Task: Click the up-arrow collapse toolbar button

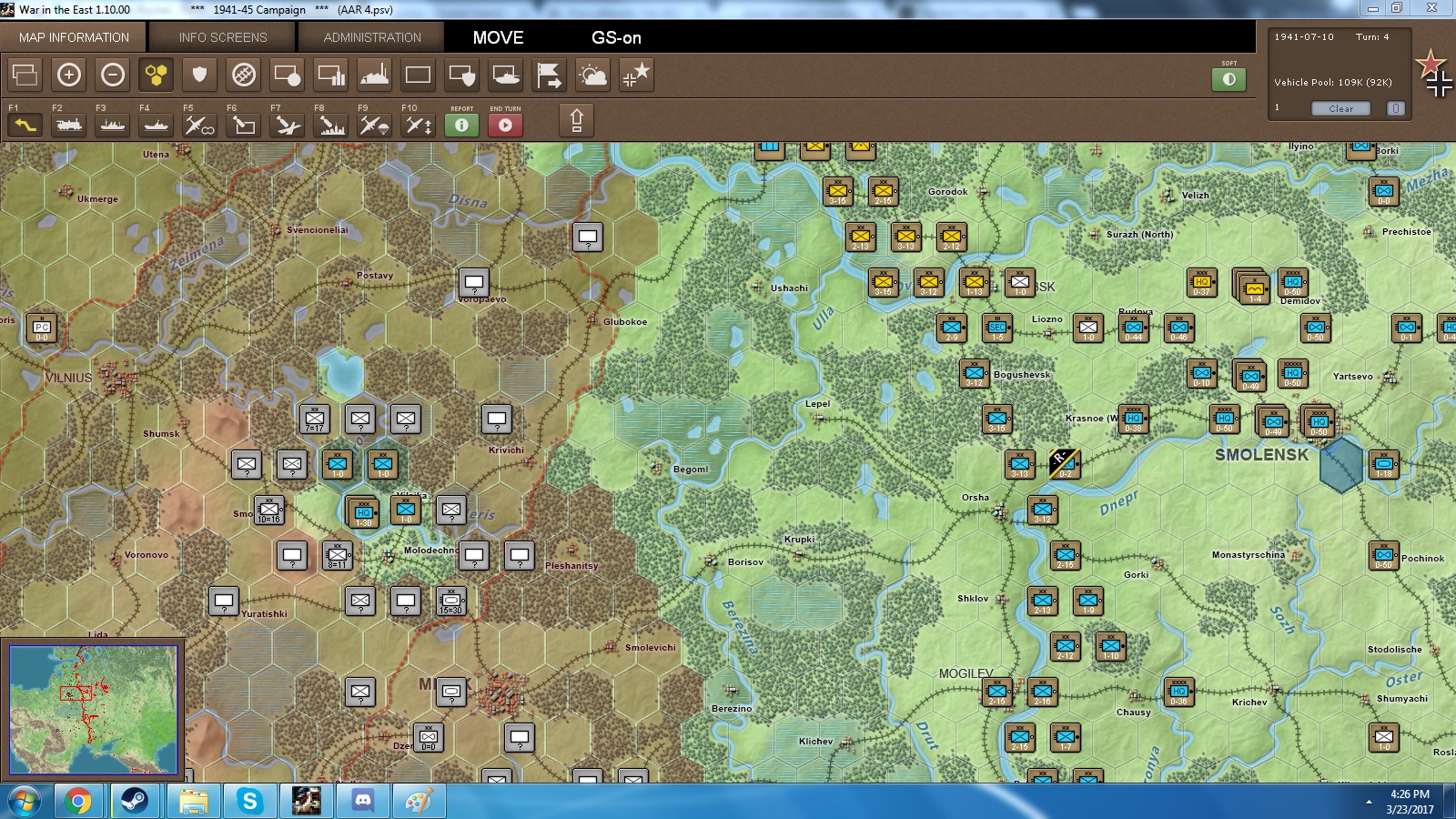Action: point(576,120)
